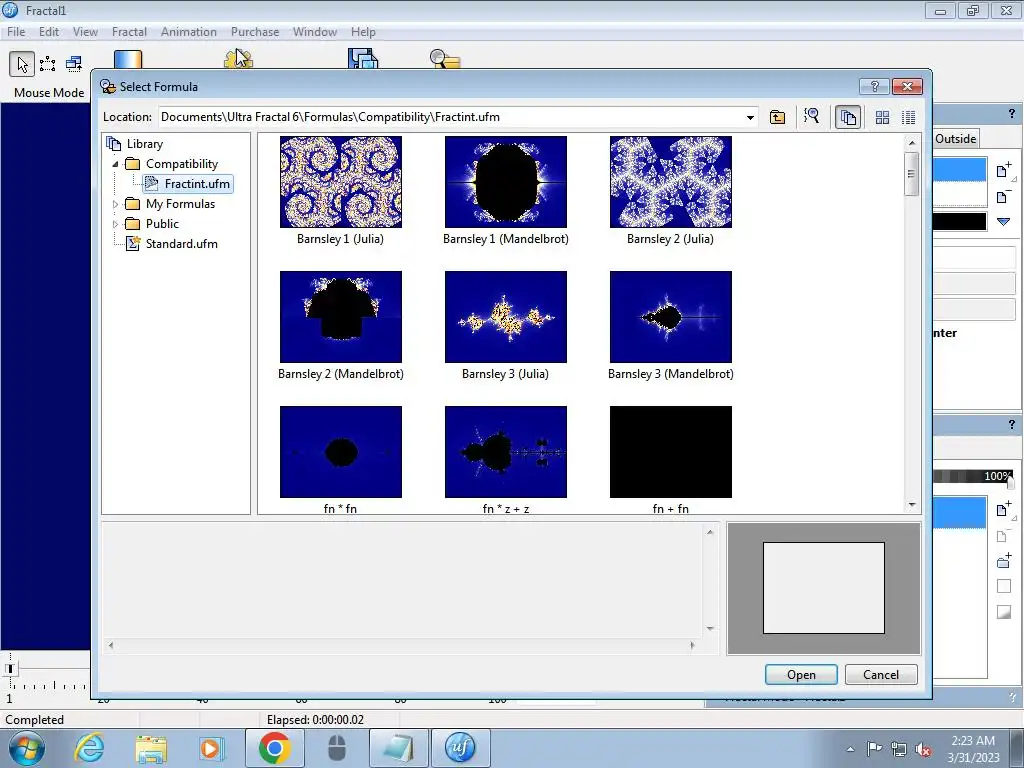Select the Switch mode tool in the toolbar

pyautogui.click(x=74, y=64)
